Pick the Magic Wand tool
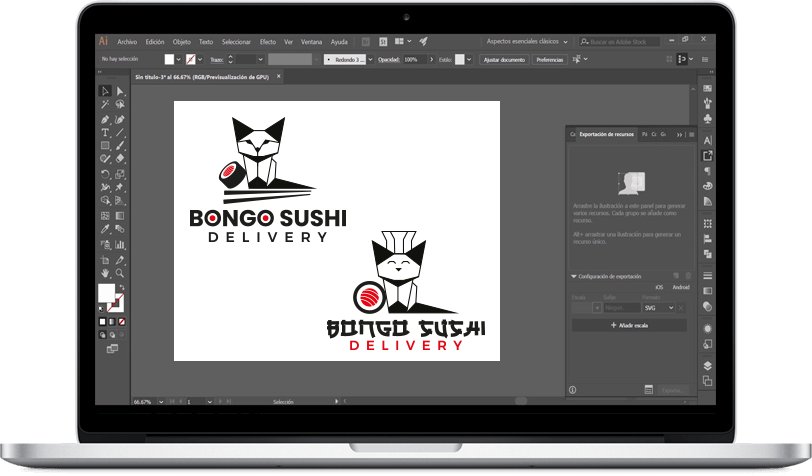Screen dimensions: 812x476 [105, 105]
